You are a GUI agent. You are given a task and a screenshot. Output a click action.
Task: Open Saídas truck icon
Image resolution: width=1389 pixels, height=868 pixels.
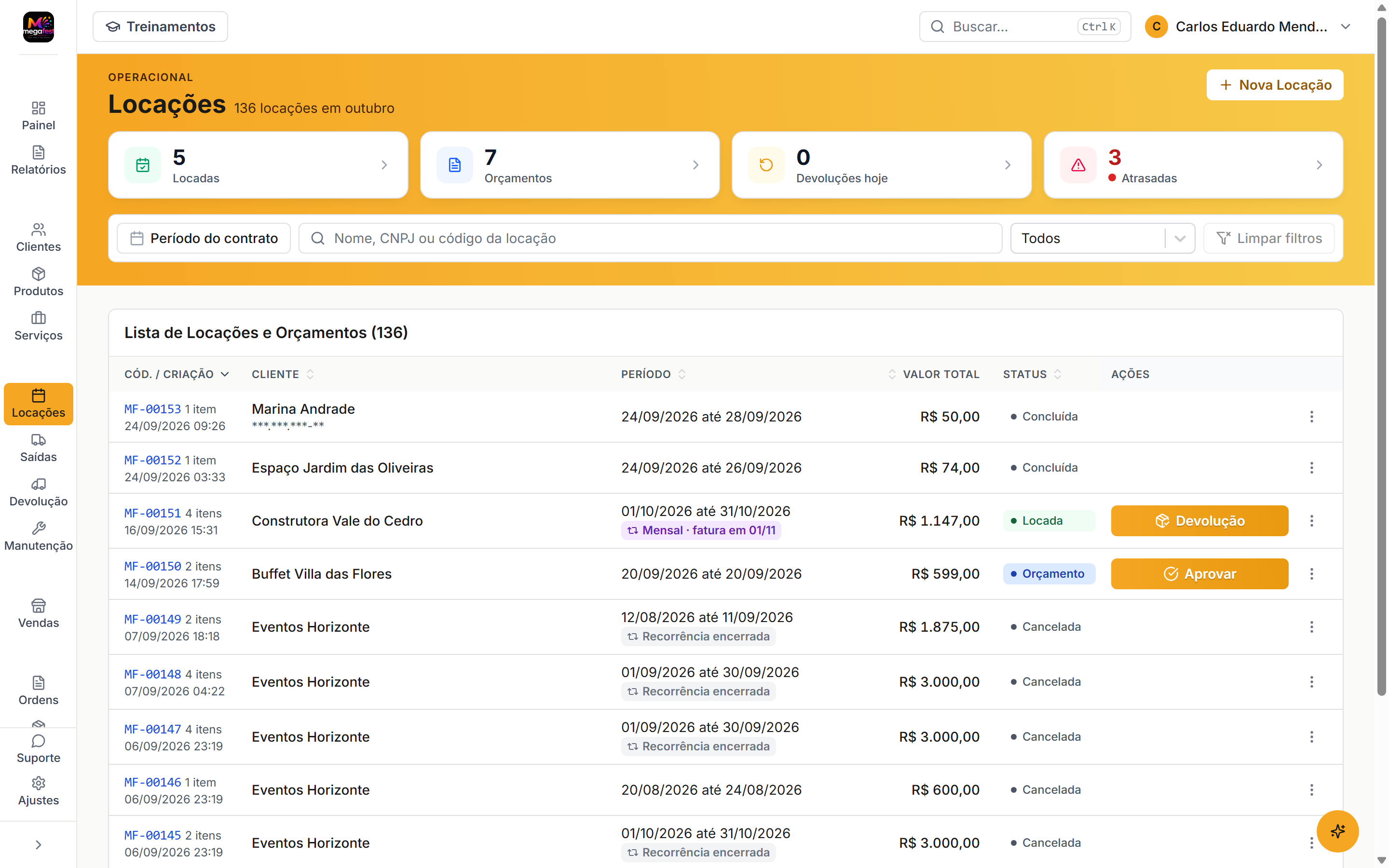[39, 448]
